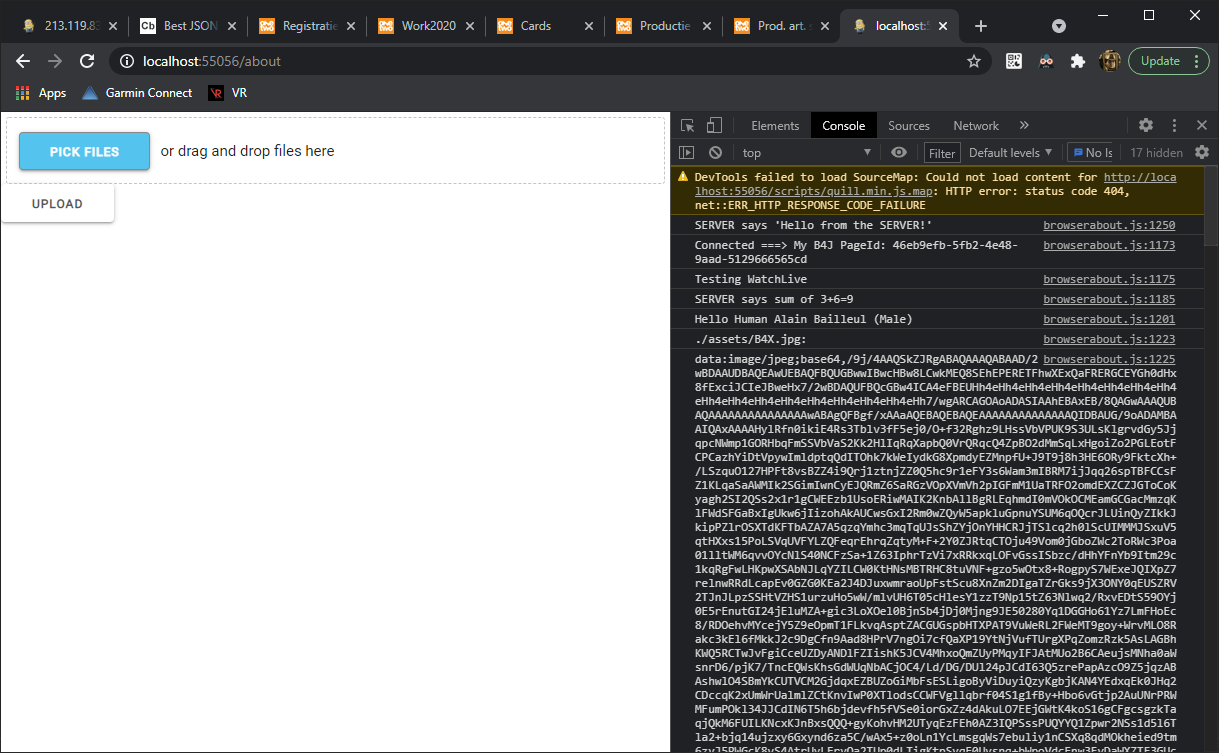The width and height of the screenshot is (1219, 753).
Task: Open the Elements panel in DevTools
Action: (x=775, y=126)
